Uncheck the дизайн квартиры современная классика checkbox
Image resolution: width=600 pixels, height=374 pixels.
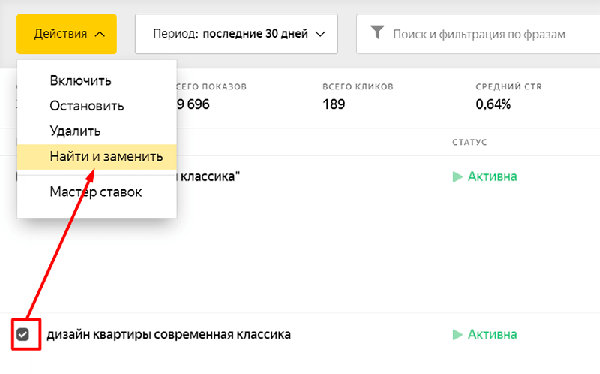pos(23,335)
